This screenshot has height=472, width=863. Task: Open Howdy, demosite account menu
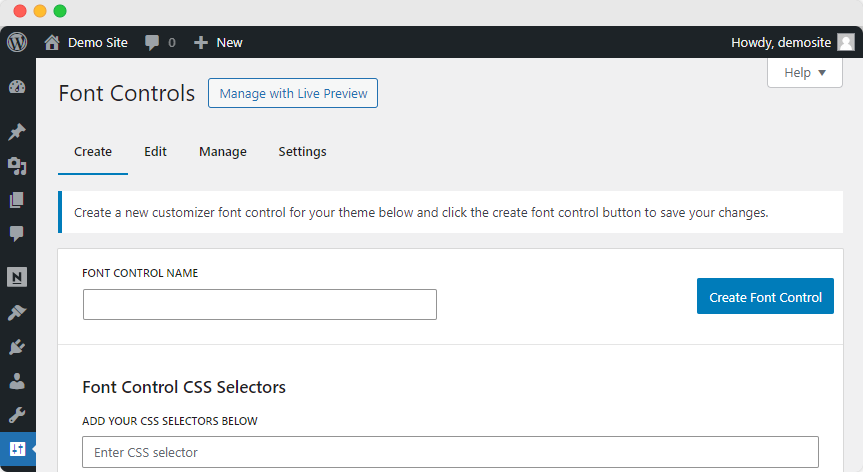point(793,42)
